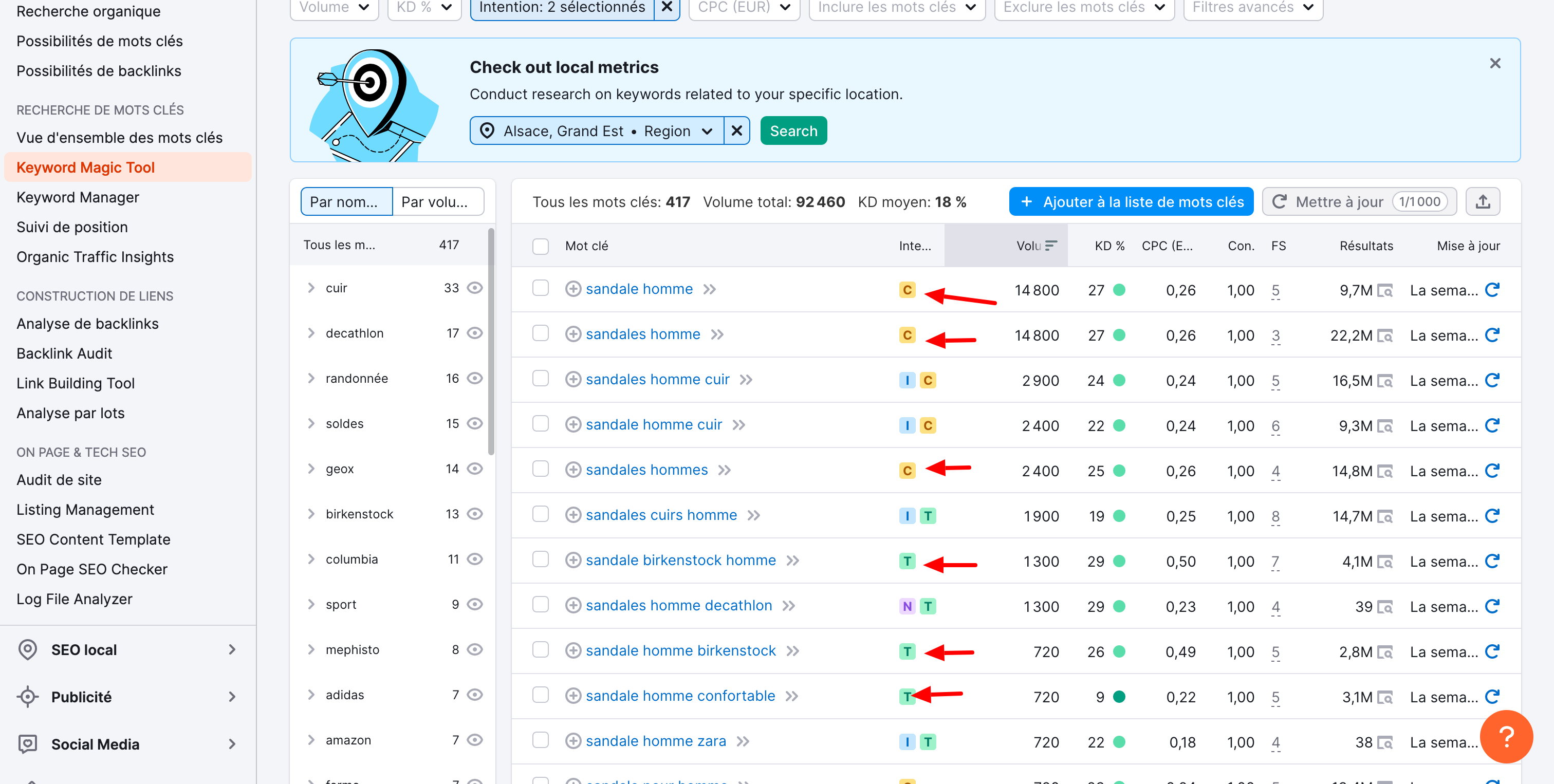
Task: Click the Social Media icon
Action: pyautogui.click(x=28, y=743)
